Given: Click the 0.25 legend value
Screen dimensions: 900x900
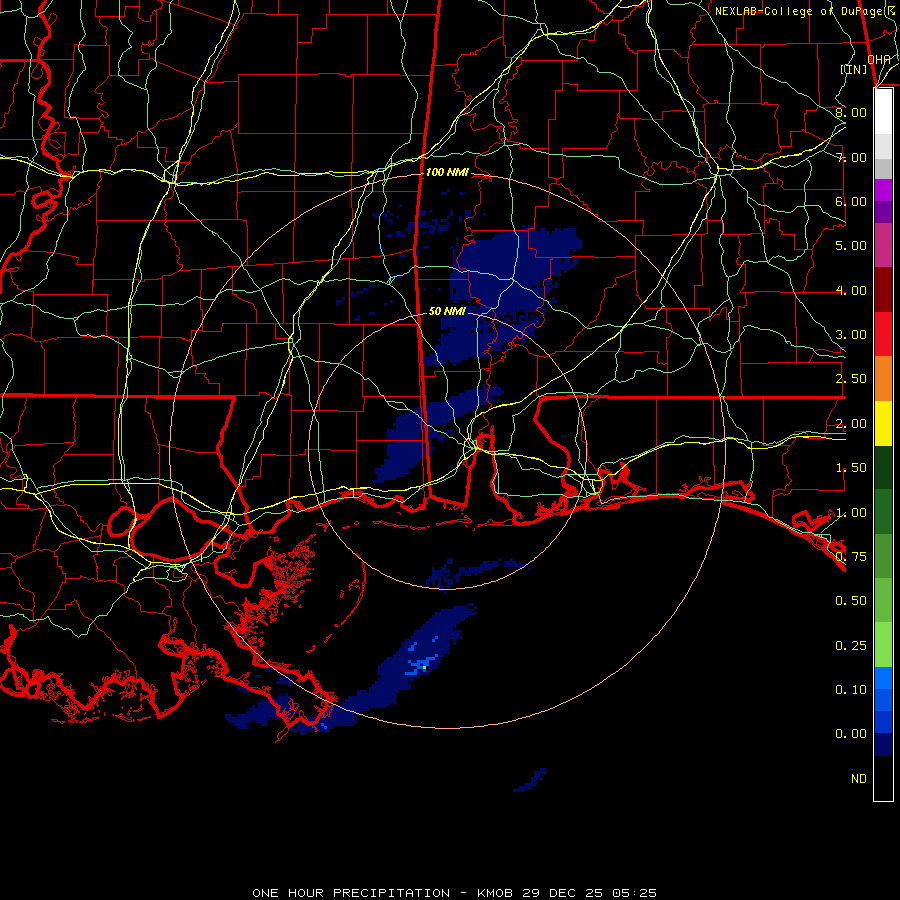Looking at the screenshot, I should coord(851,646).
